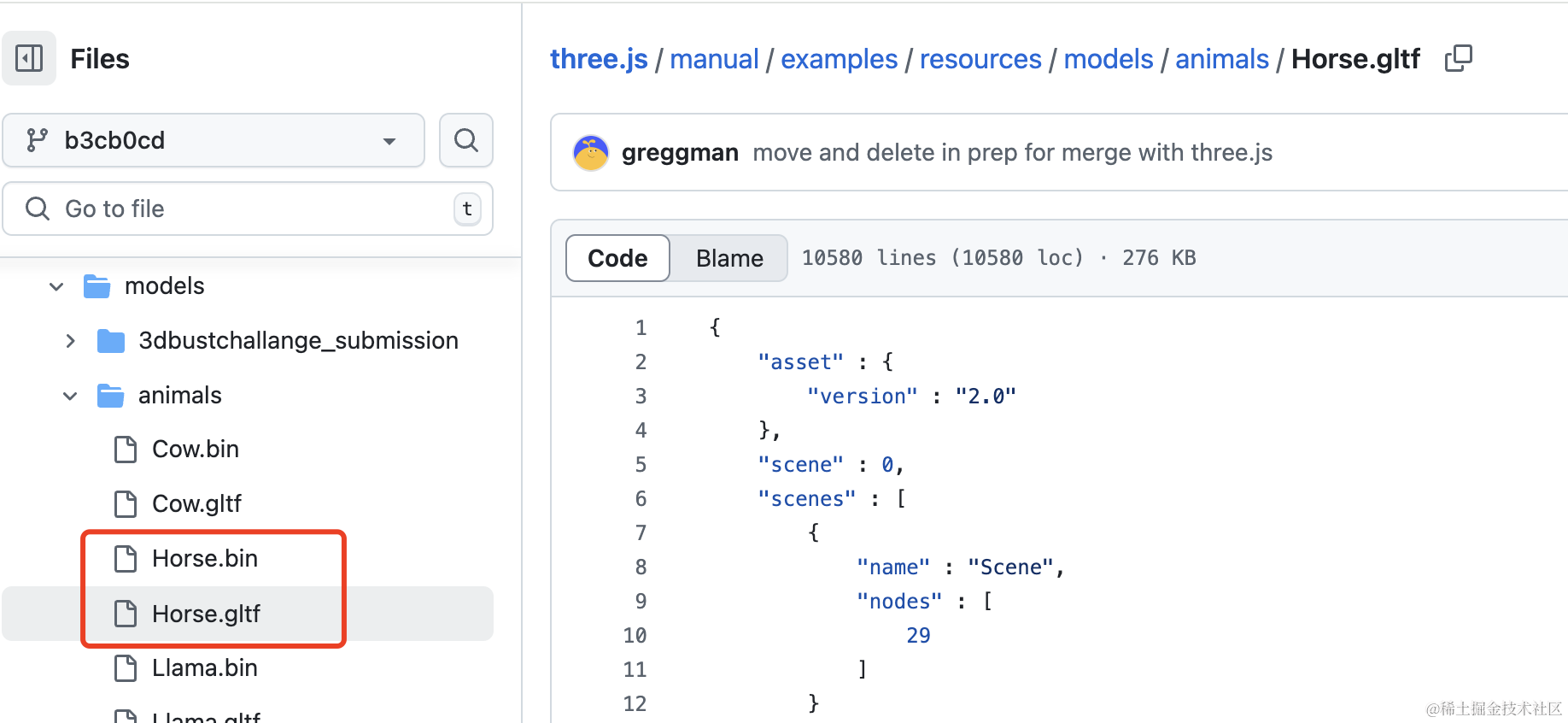Click line number 1 in code
Viewport: 1568px width, 723px height.
point(641,328)
